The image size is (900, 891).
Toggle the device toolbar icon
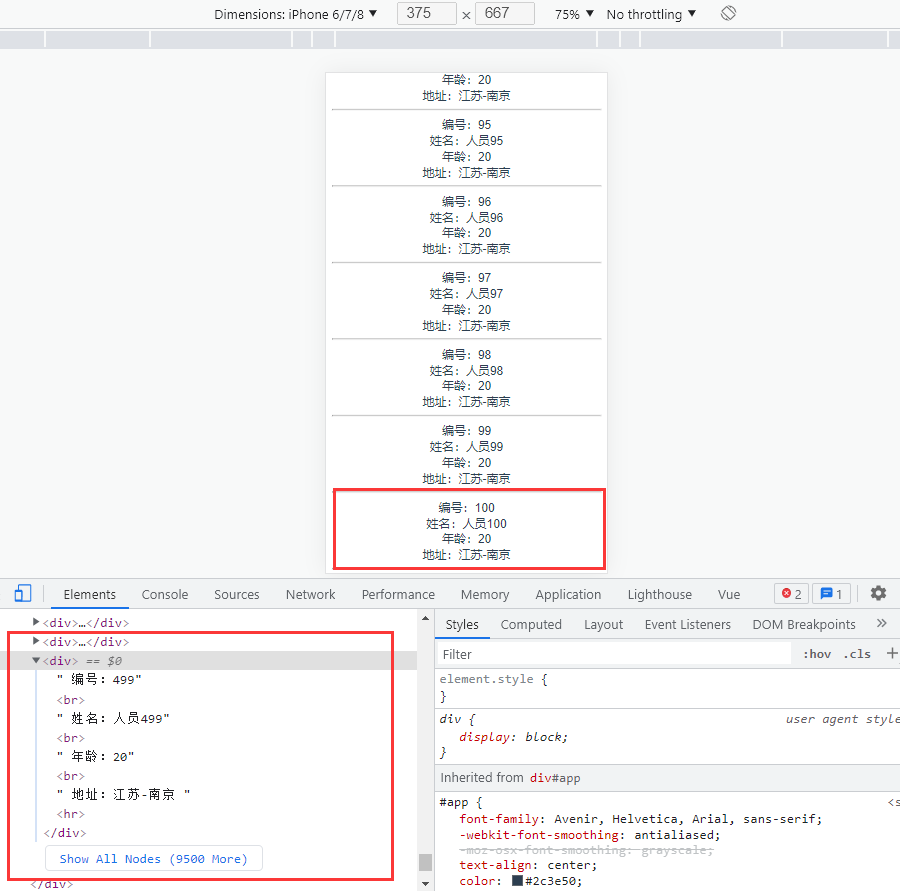[23, 593]
